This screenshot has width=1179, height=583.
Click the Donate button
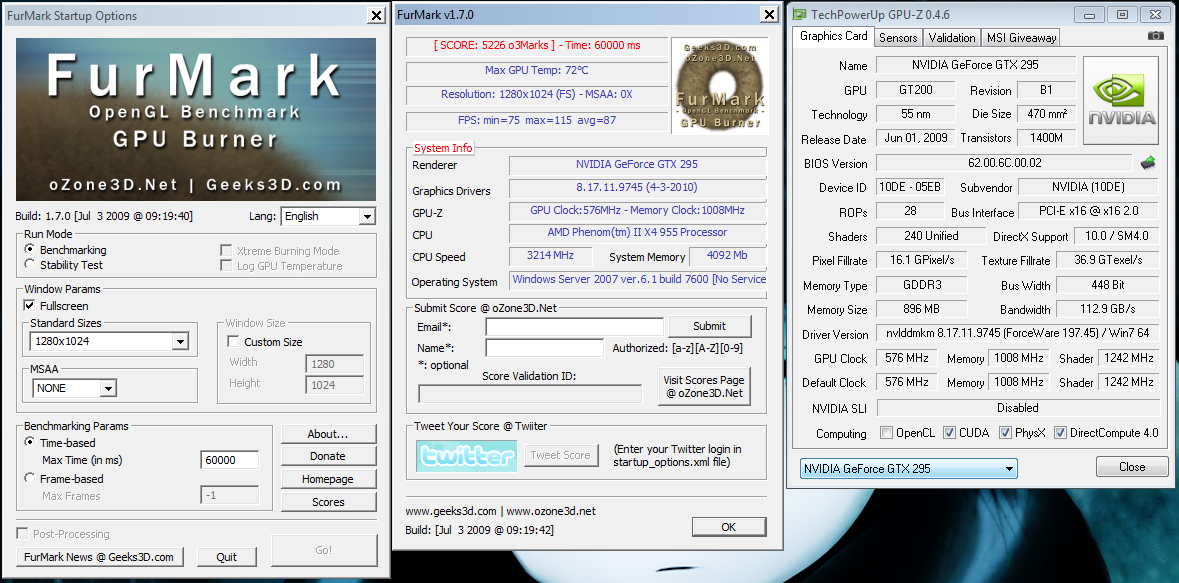point(329,456)
